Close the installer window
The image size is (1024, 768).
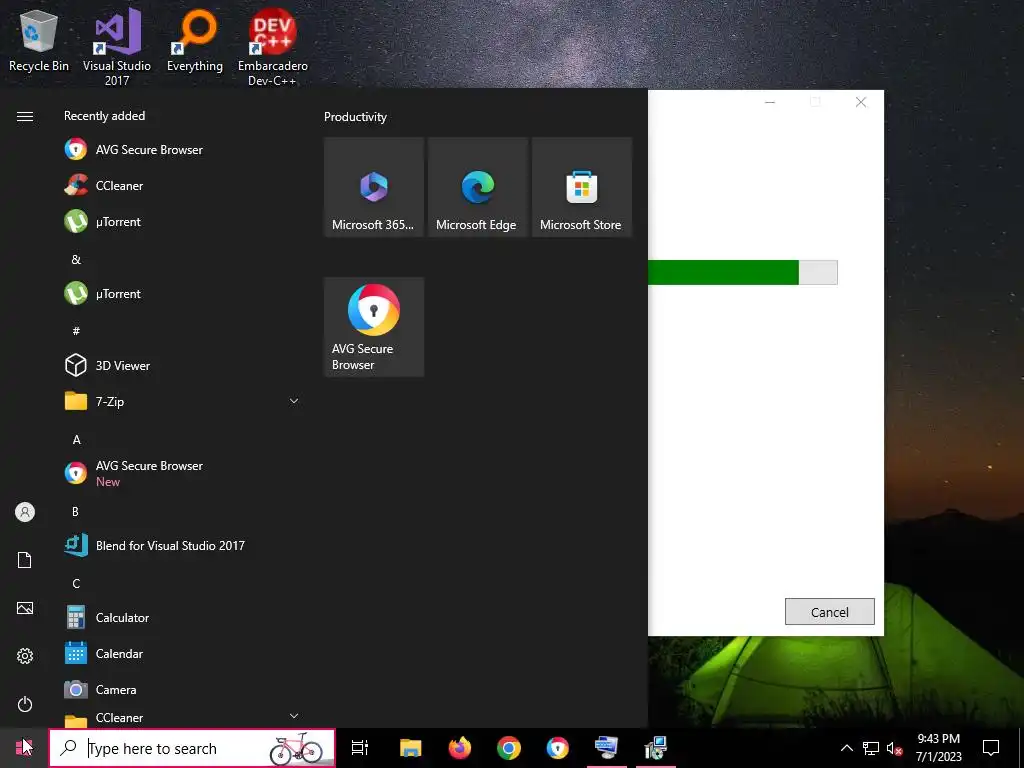click(x=861, y=102)
